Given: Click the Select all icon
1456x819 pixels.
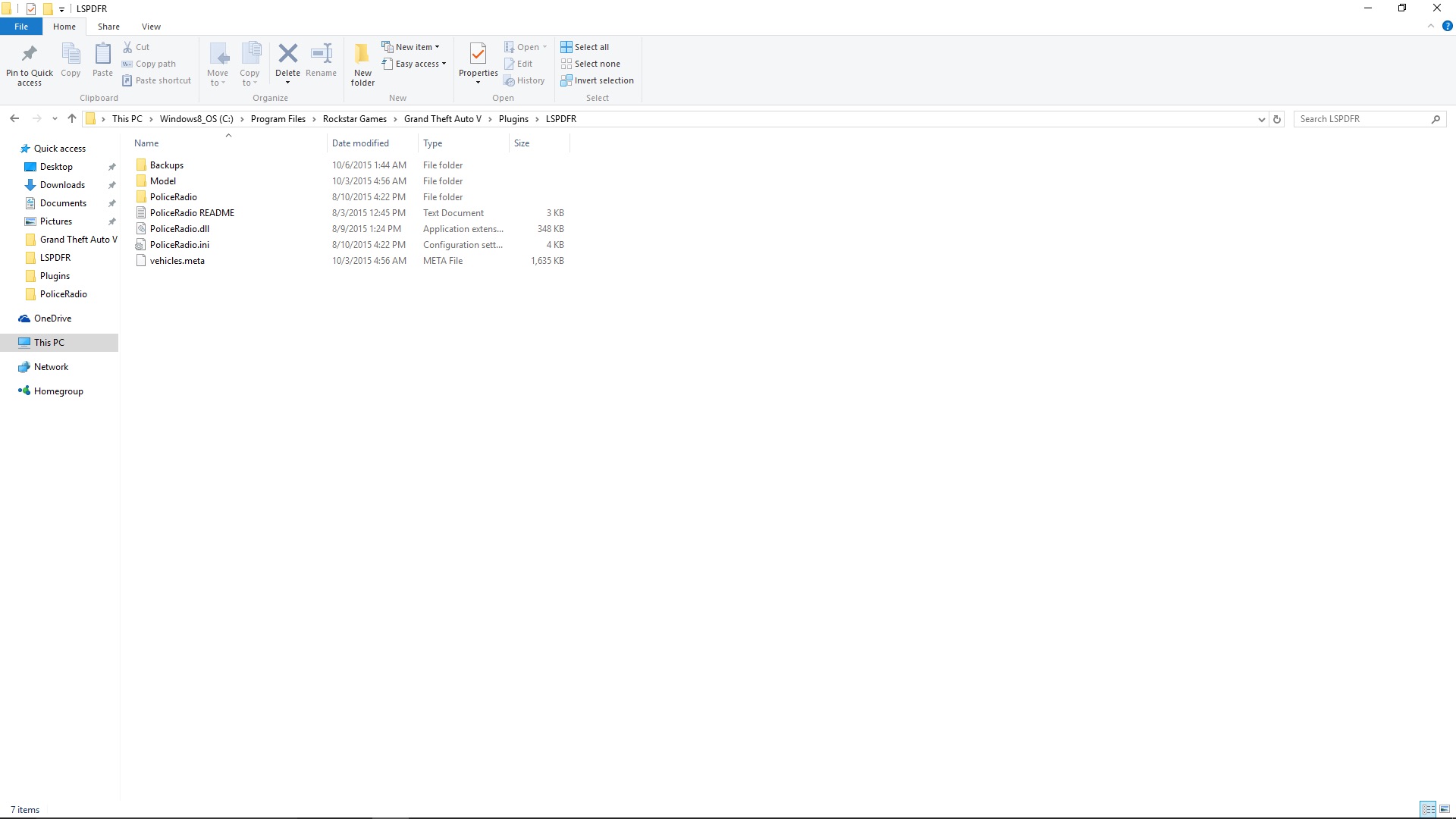Looking at the screenshot, I should pyautogui.click(x=566, y=47).
